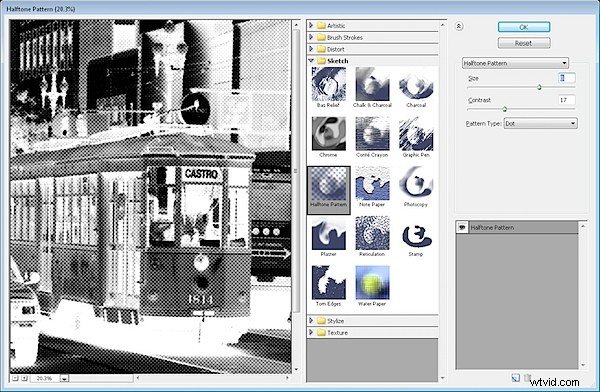Viewport: 600px width, 392px height.
Task: Click the delete effect layer trash icon
Action: coord(527,378)
